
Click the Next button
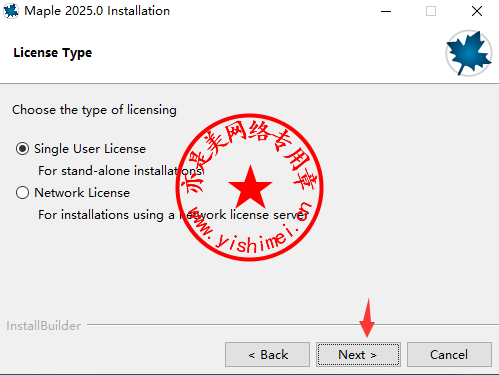coord(358,355)
